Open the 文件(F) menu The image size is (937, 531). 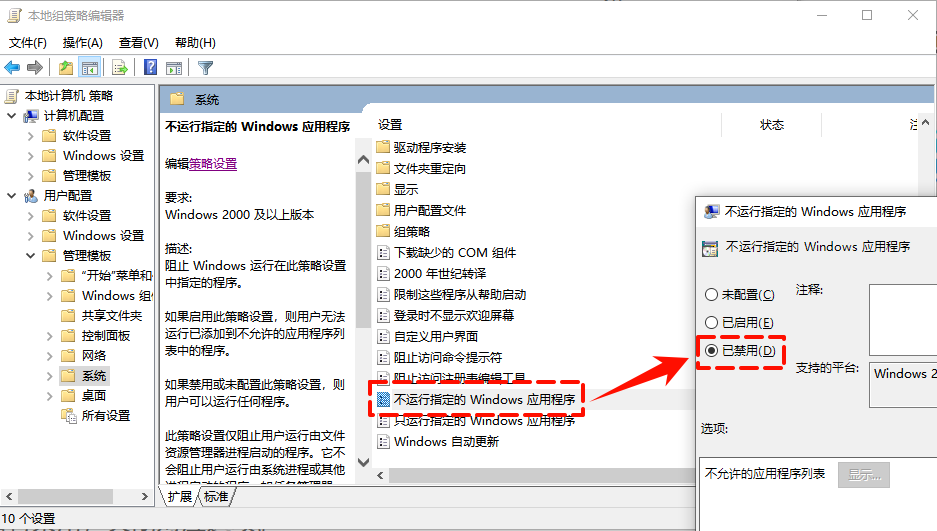27,42
